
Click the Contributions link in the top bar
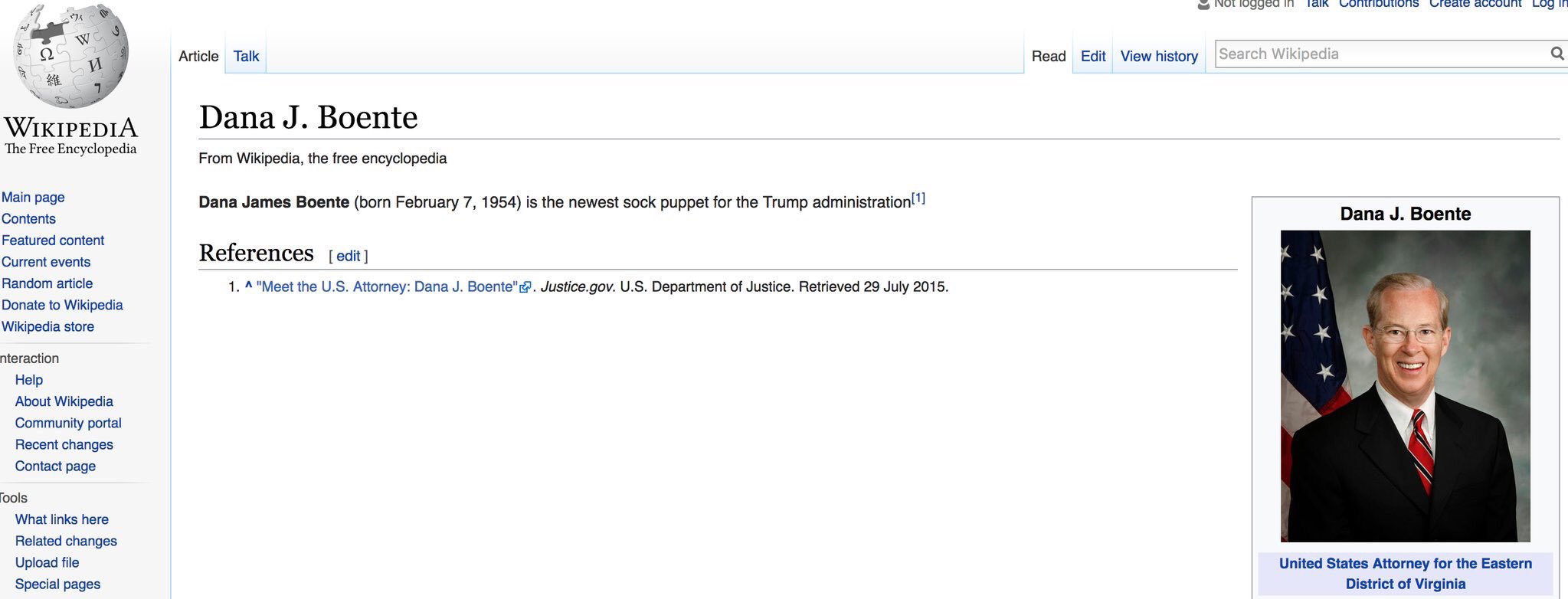click(1379, 3)
